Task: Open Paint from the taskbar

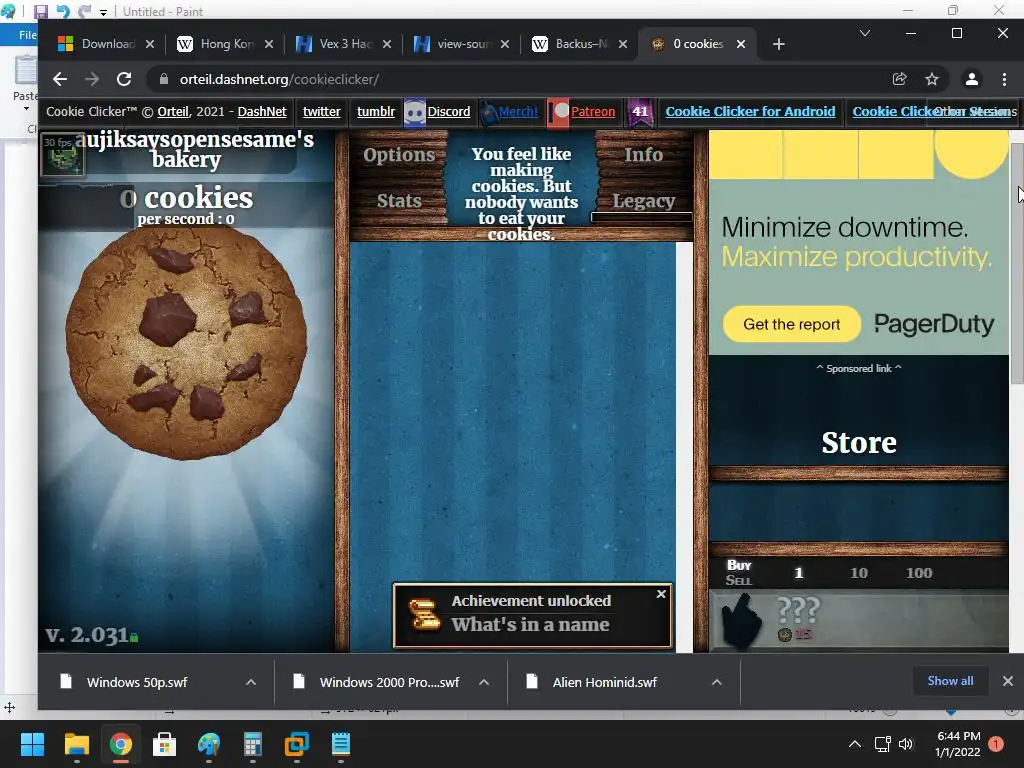Action: [x=209, y=744]
